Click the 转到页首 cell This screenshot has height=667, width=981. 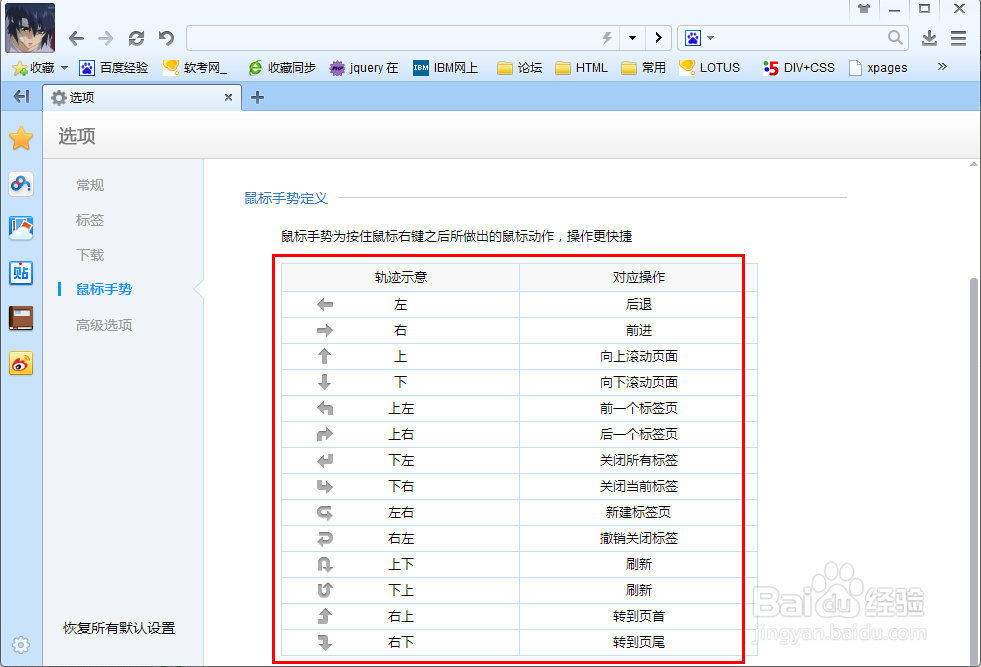pyautogui.click(x=638, y=616)
